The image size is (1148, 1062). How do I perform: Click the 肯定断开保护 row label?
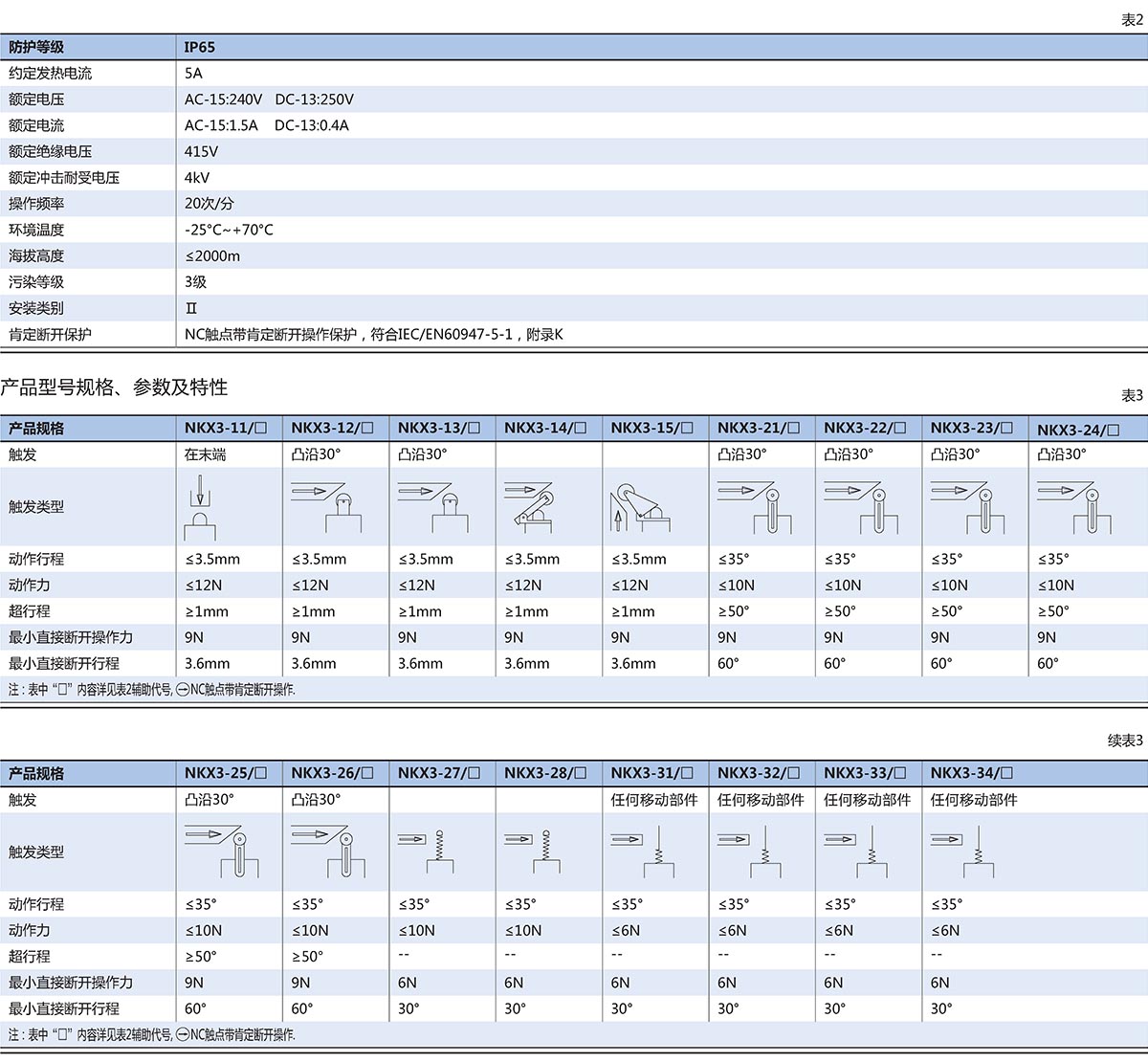(50, 334)
